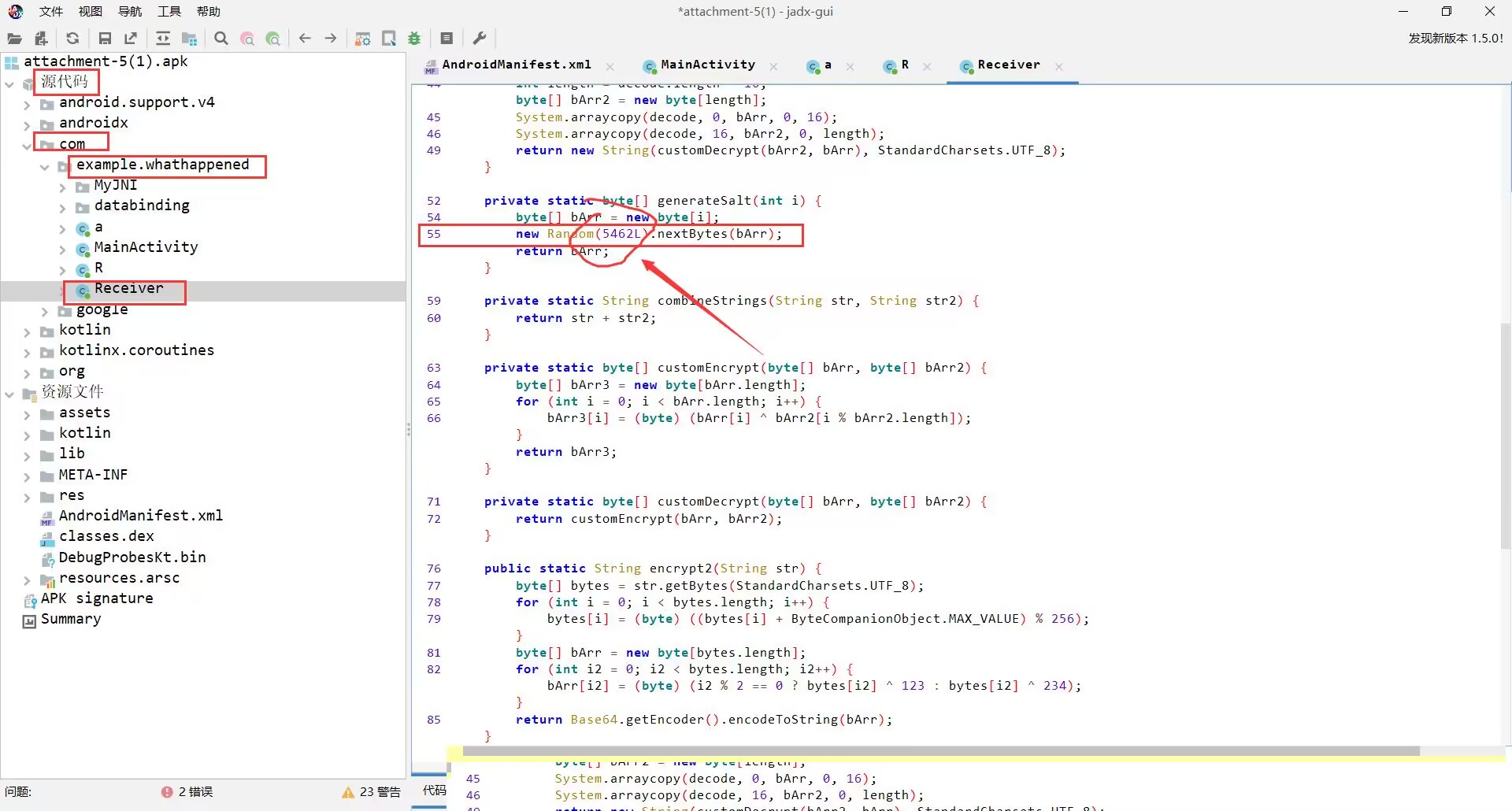1512x811 pixels.
Task: Click the Add files toolbar icon
Action: (41, 38)
